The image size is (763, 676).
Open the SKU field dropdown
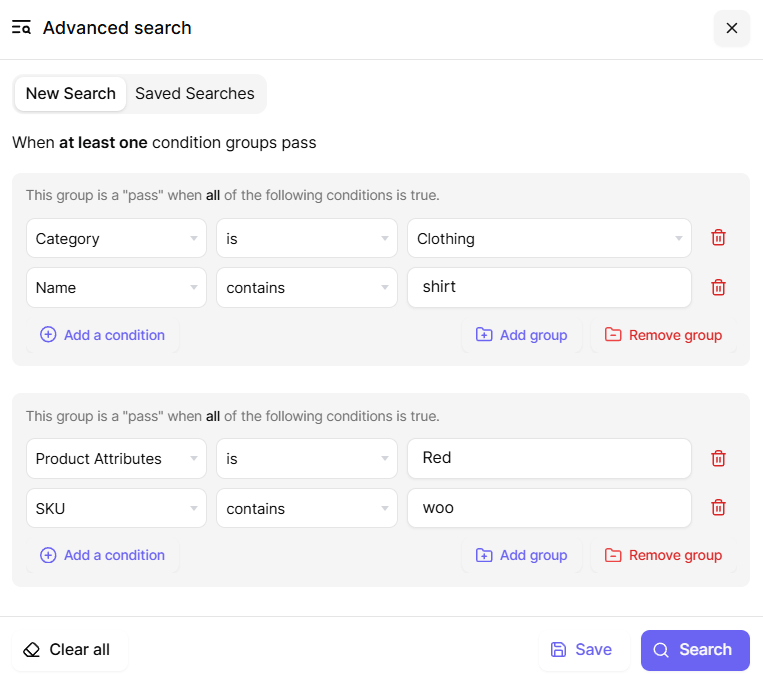[x=116, y=508]
